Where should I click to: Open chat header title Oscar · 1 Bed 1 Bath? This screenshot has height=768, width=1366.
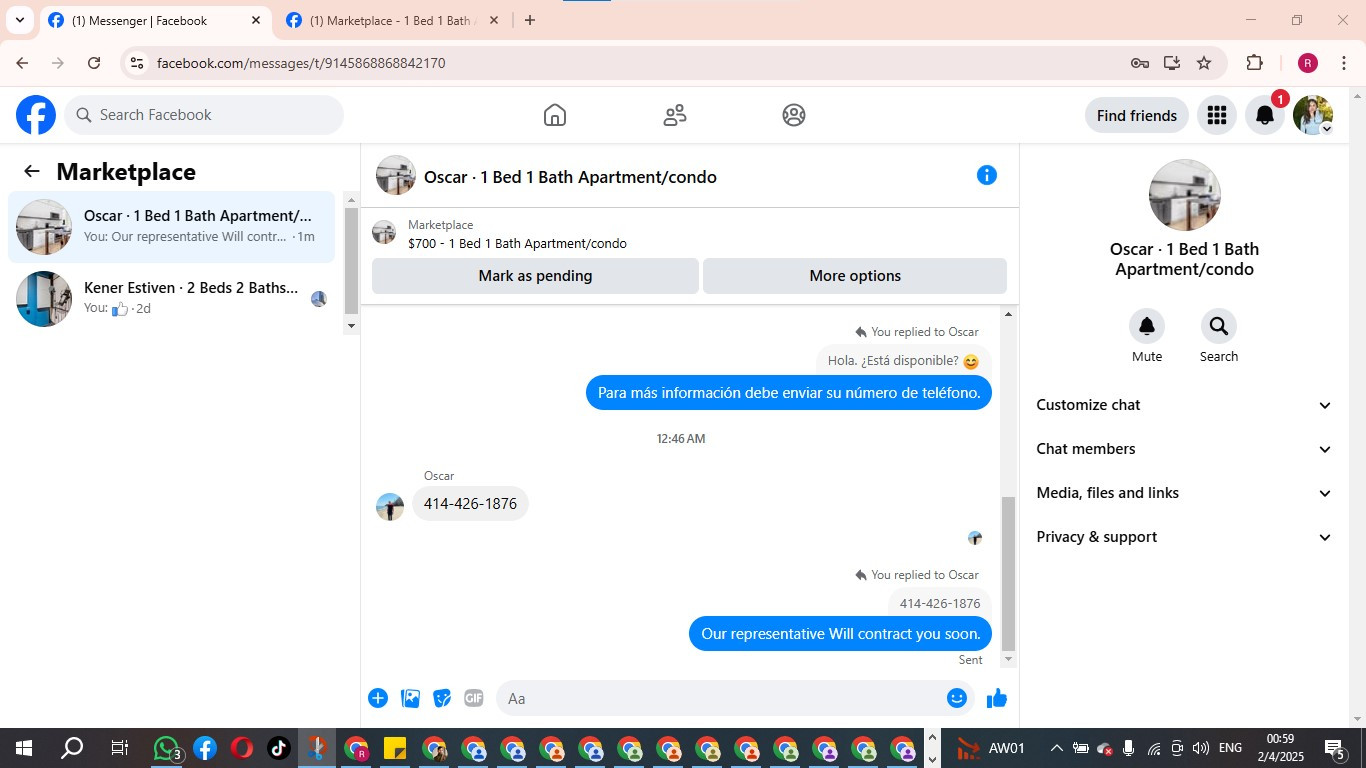(x=570, y=177)
